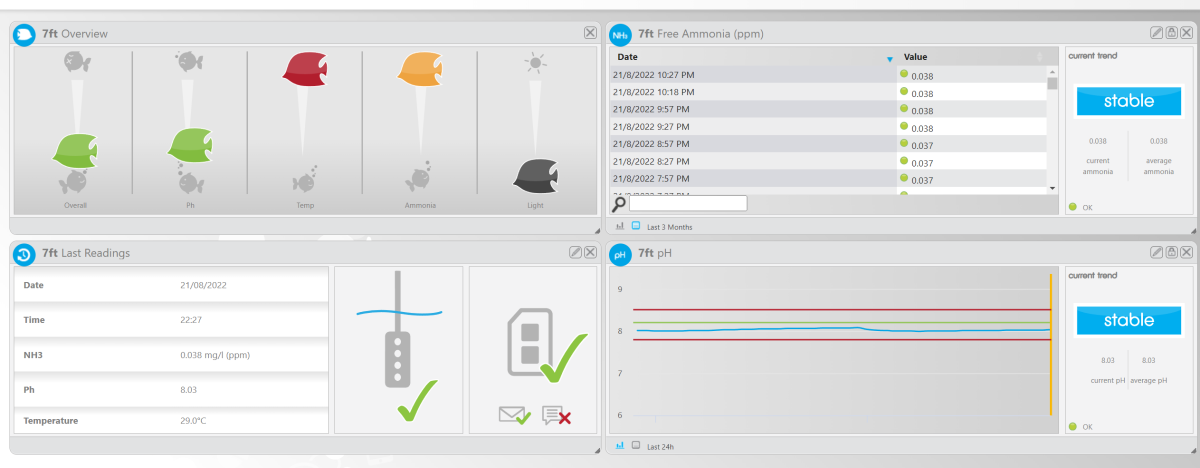Switch ammonia panel to table view
The width and height of the screenshot is (1200, 468).
635,226
